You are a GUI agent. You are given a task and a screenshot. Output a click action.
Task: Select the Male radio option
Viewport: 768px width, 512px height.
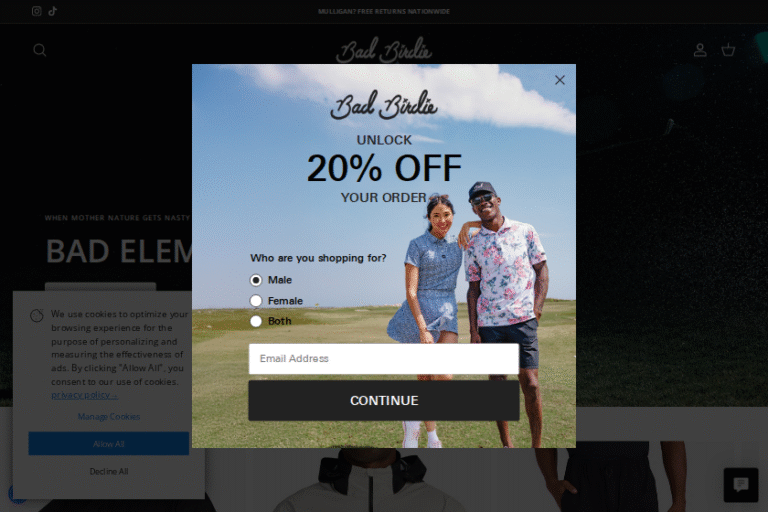(x=256, y=280)
